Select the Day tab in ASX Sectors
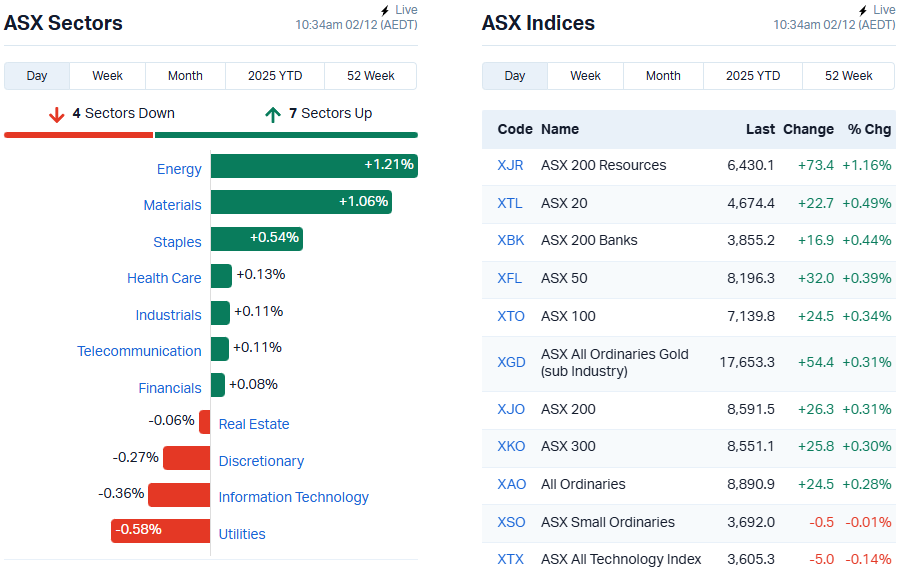The width and height of the screenshot is (911, 572). tap(37, 76)
